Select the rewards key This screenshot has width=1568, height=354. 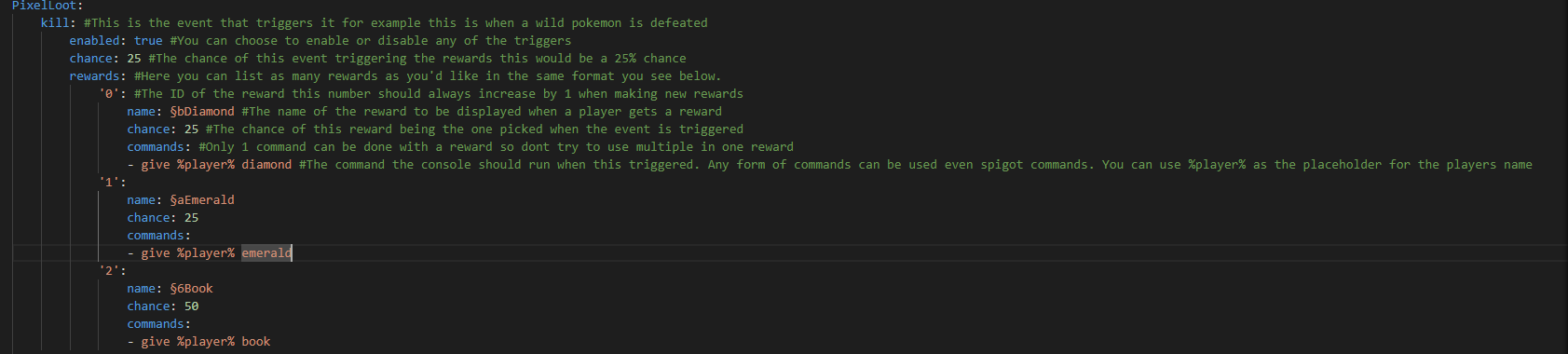(x=94, y=75)
